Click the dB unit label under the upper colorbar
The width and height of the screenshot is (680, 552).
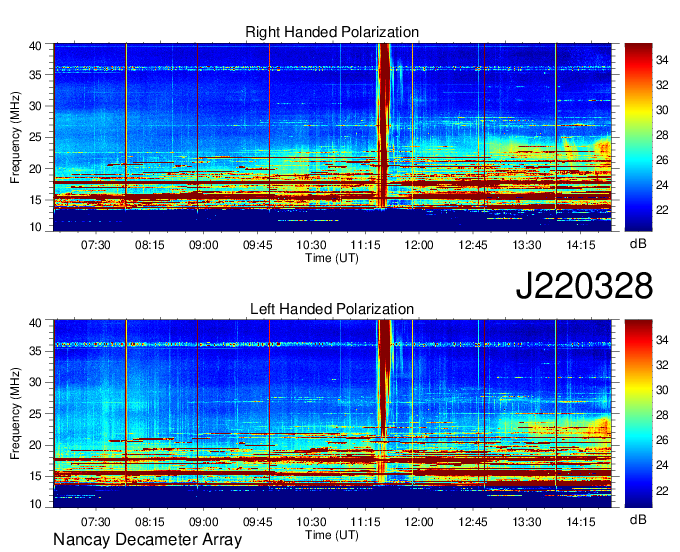coord(638,244)
